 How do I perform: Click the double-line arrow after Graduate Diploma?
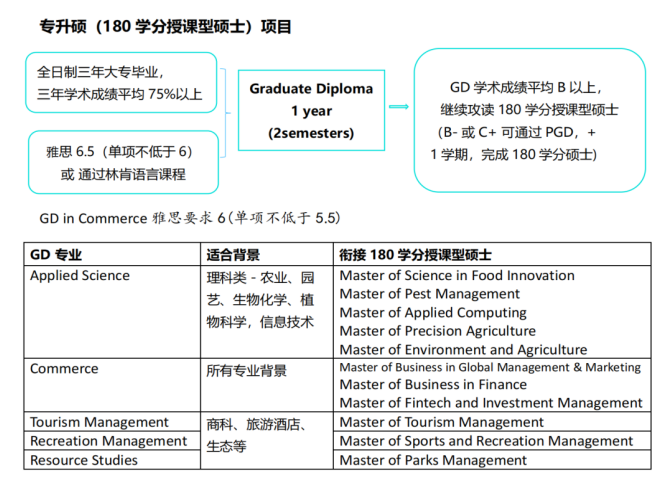point(399,106)
